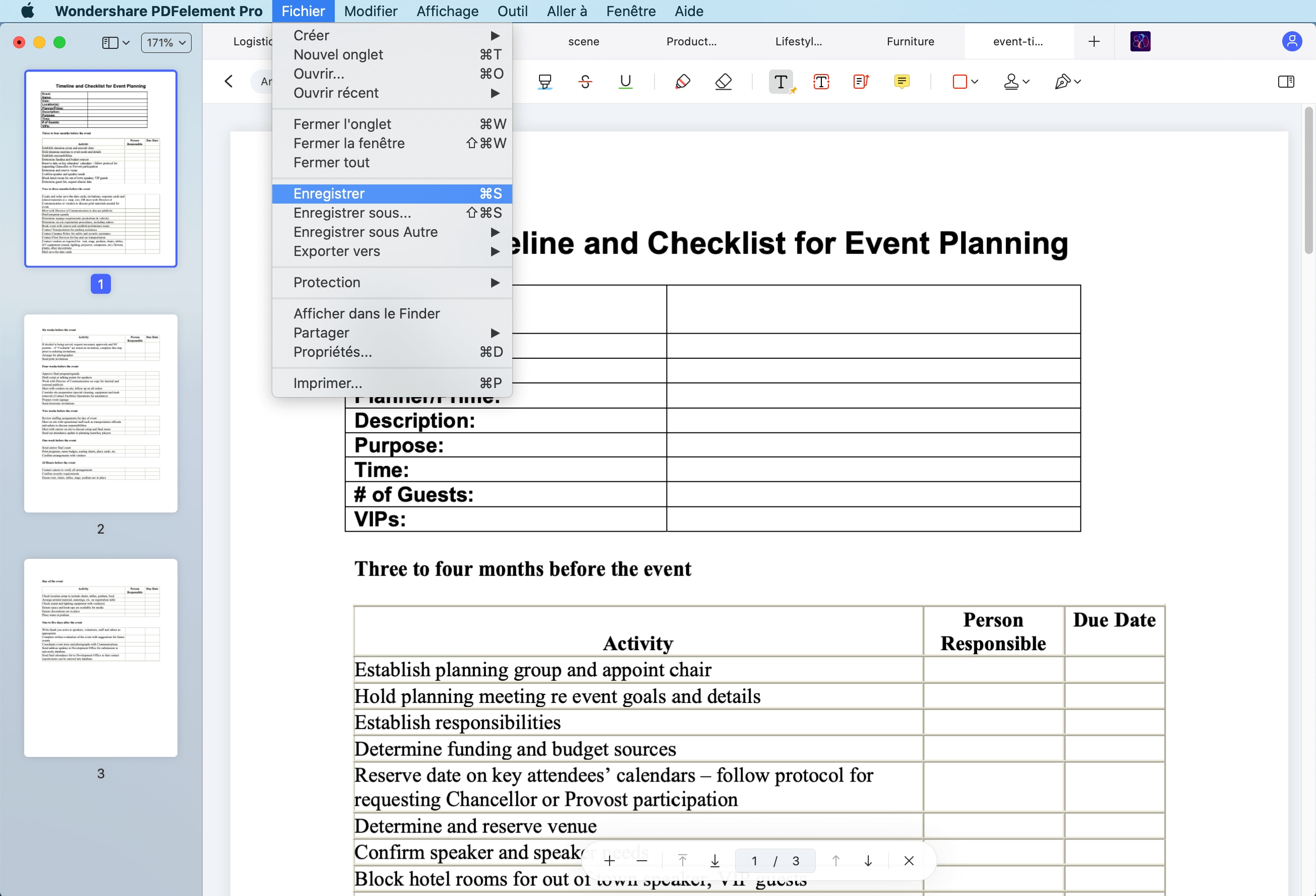The image size is (1316, 896).
Task: Click Imprimer to print document
Action: pyautogui.click(x=328, y=383)
